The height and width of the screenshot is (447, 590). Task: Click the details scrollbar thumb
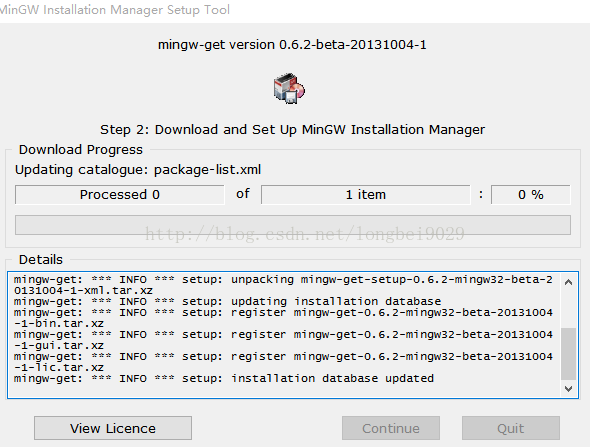569,354
